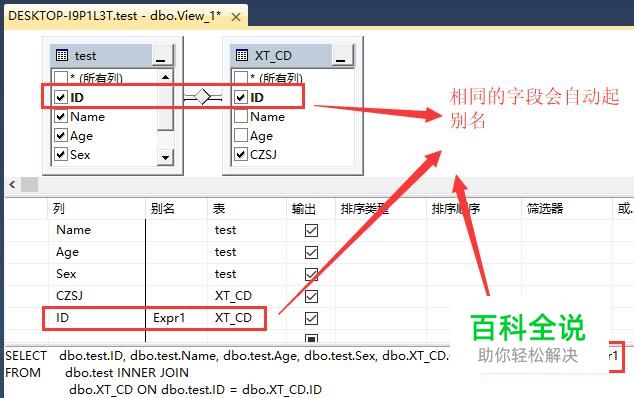The width and height of the screenshot is (634, 398).
Task: Click scroll down arrow in test table
Action: pos(165,157)
